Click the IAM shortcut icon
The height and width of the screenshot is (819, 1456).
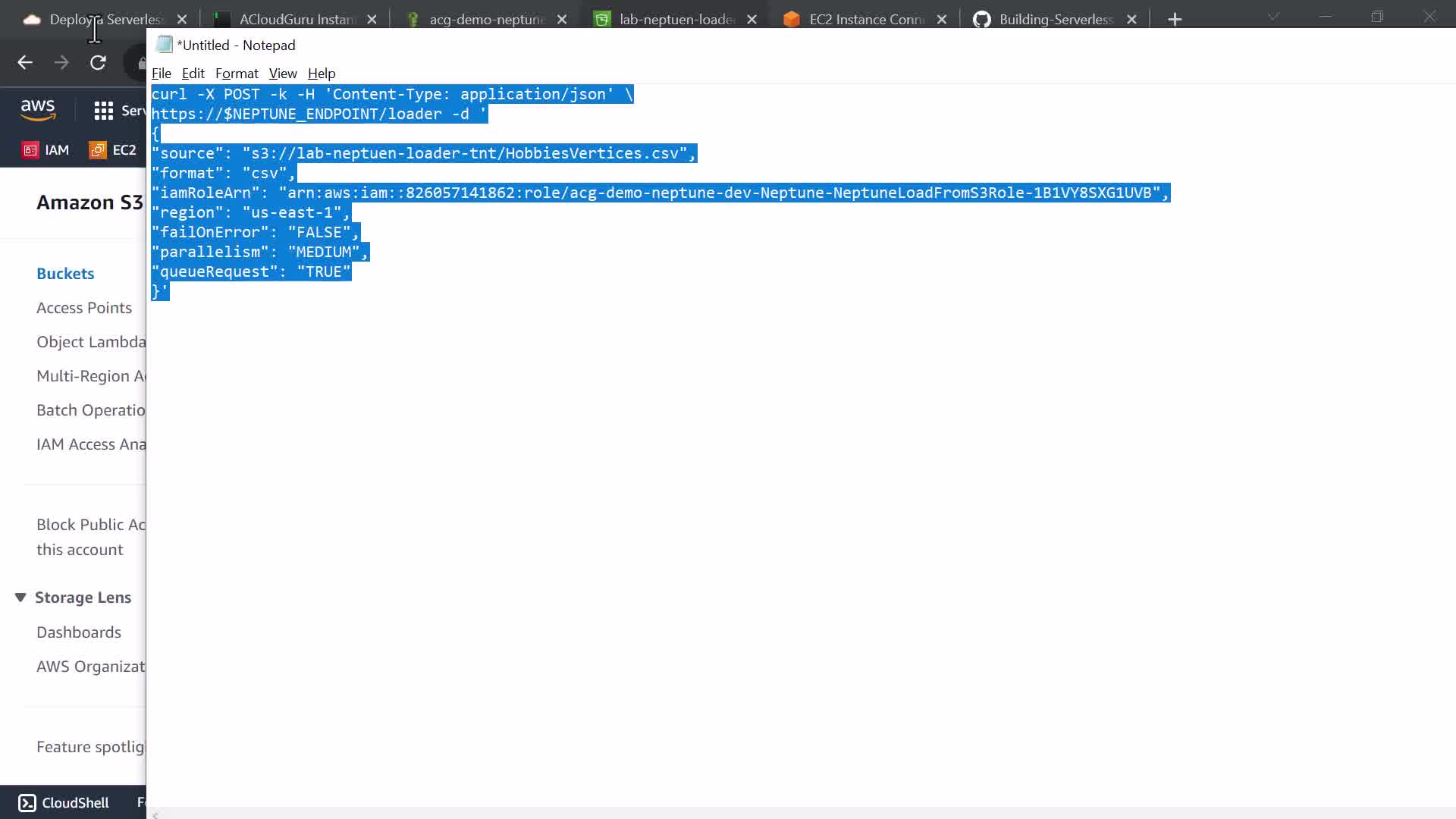tap(30, 150)
